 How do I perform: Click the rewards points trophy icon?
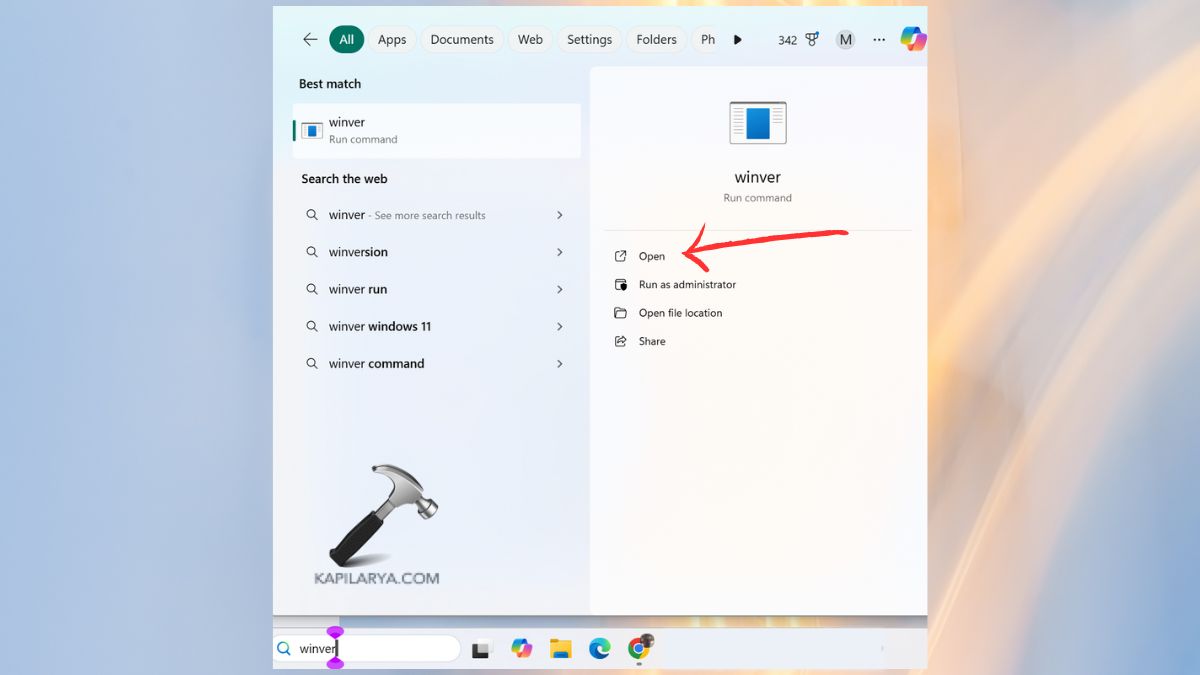pos(812,40)
